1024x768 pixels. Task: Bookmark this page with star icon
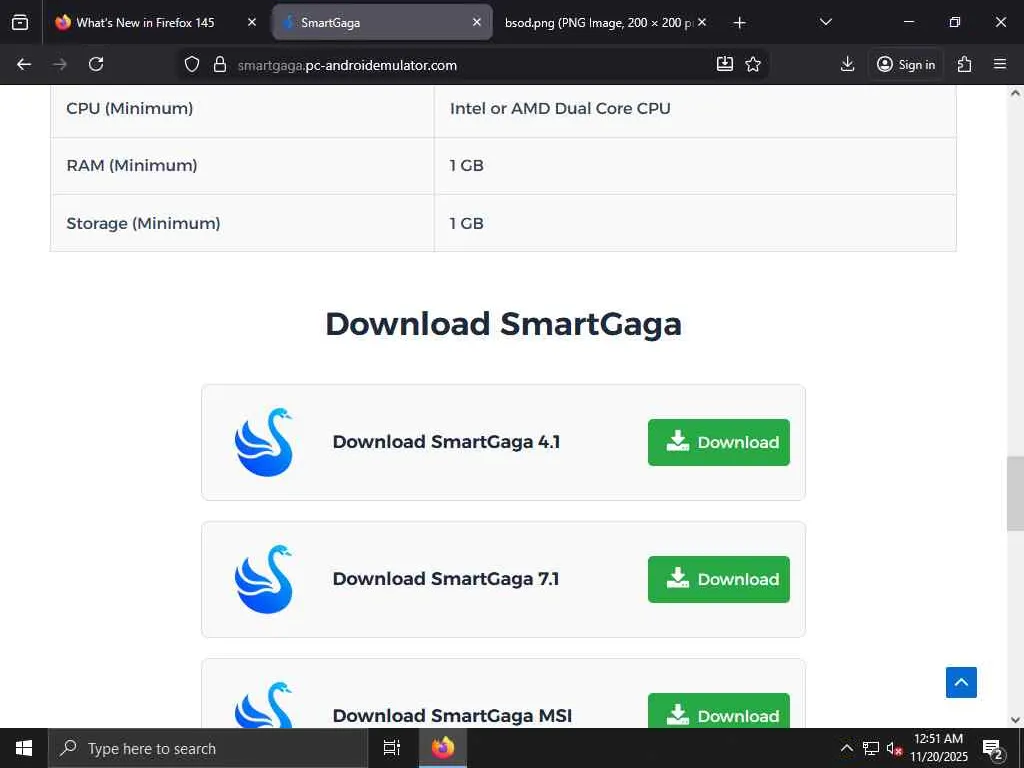coord(753,64)
